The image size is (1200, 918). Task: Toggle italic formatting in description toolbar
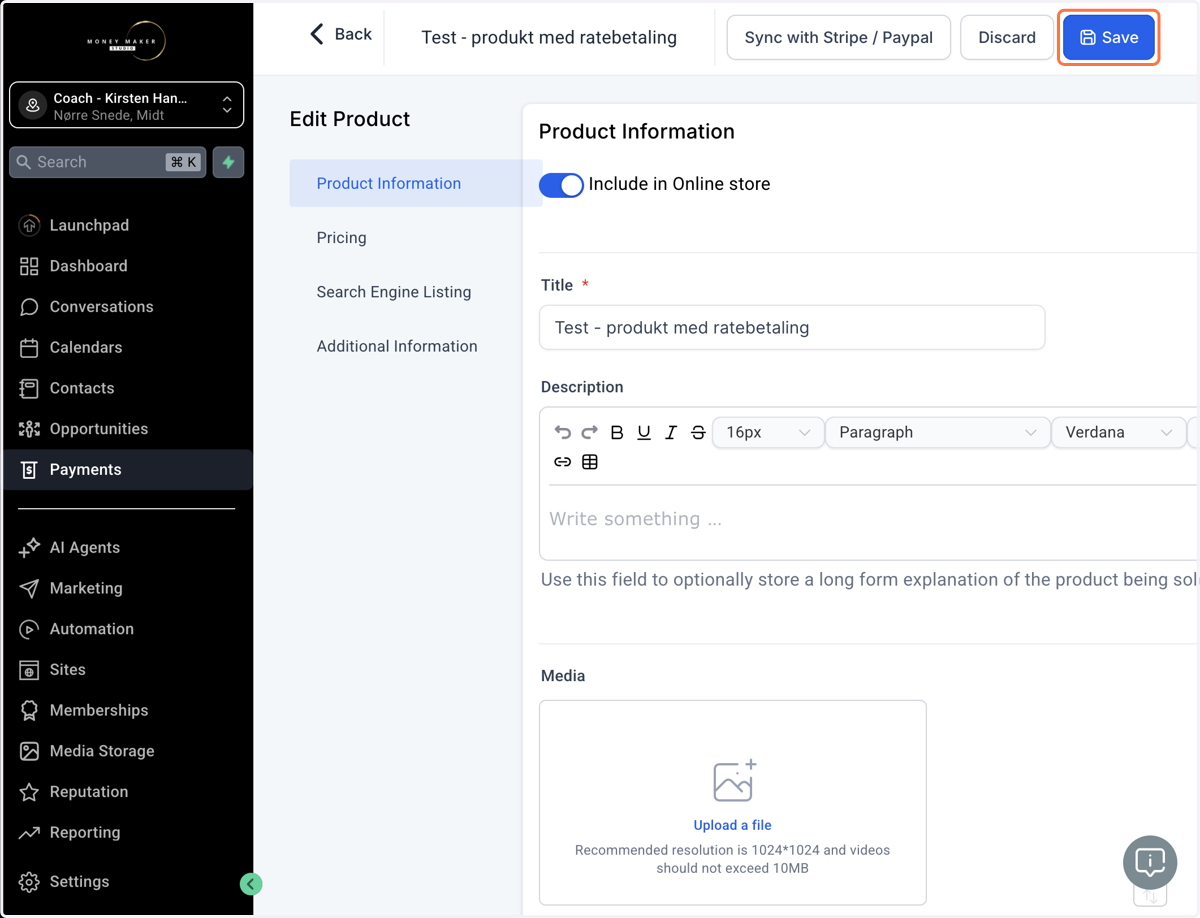(x=671, y=432)
